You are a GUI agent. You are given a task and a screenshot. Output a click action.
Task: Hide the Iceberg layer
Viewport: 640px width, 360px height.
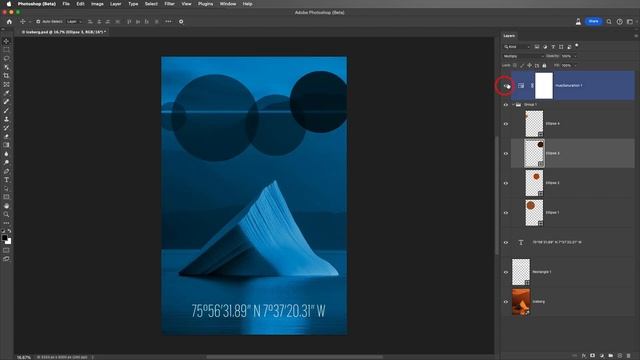tap(506, 302)
